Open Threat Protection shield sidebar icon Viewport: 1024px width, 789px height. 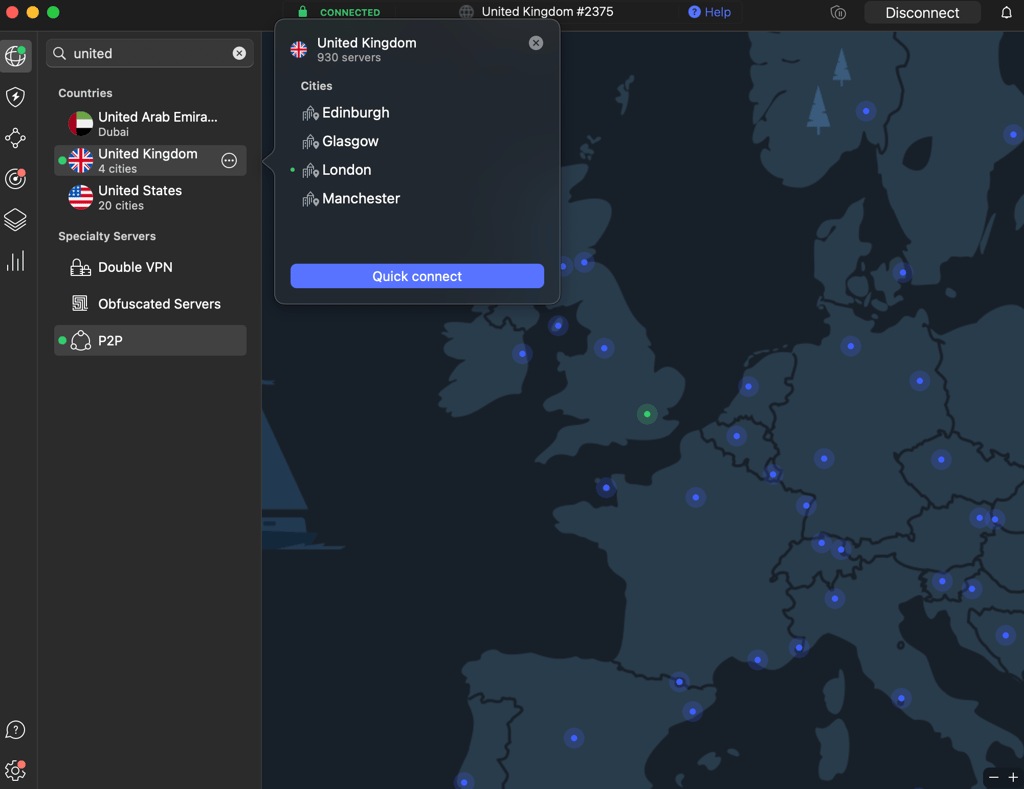click(16, 97)
